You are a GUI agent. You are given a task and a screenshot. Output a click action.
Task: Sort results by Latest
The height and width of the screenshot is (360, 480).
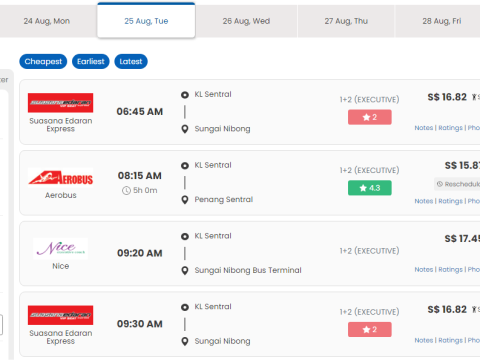pyautogui.click(x=131, y=62)
